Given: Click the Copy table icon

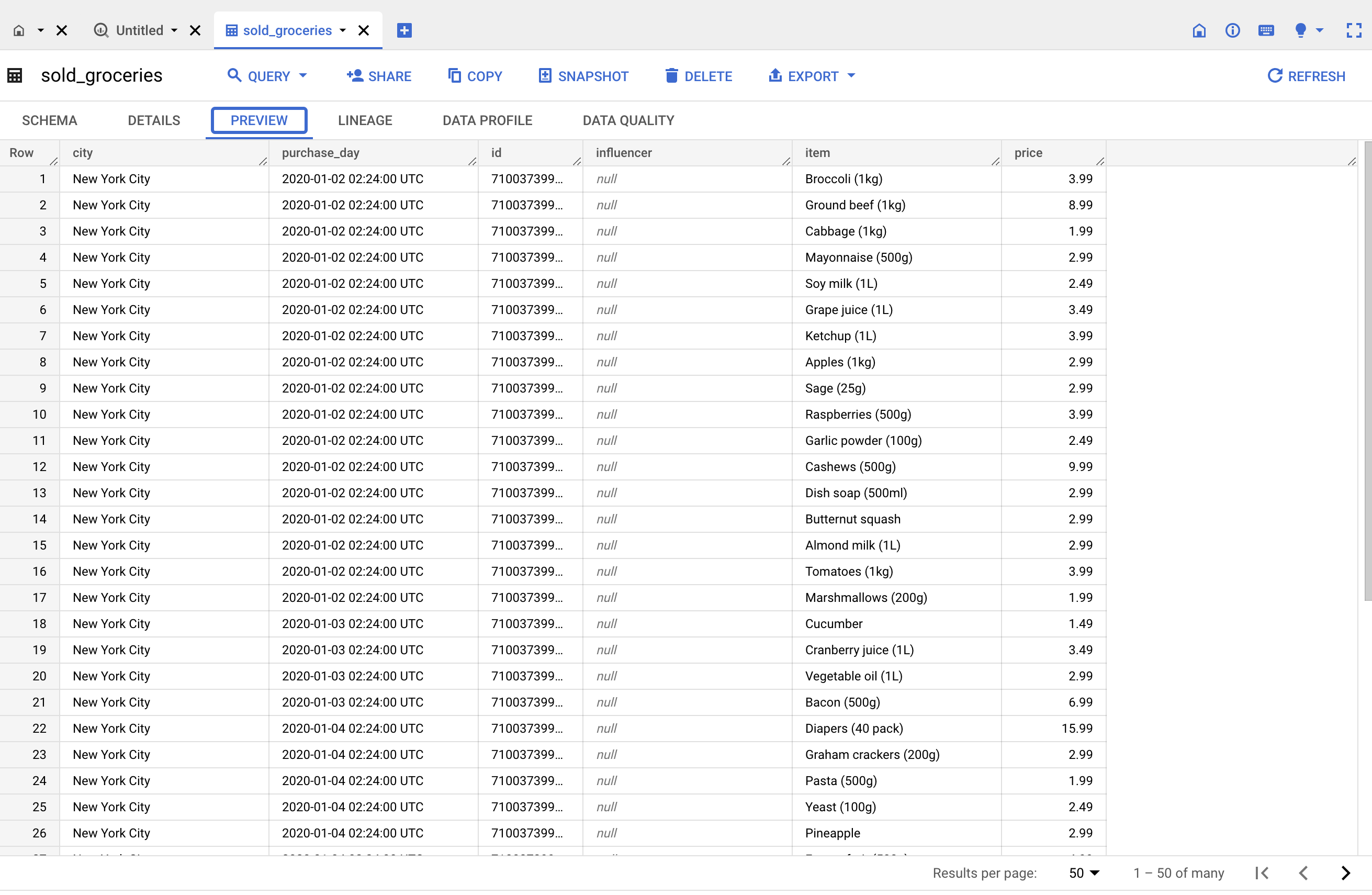Looking at the screenshot, I should click(x=455, y=75).
